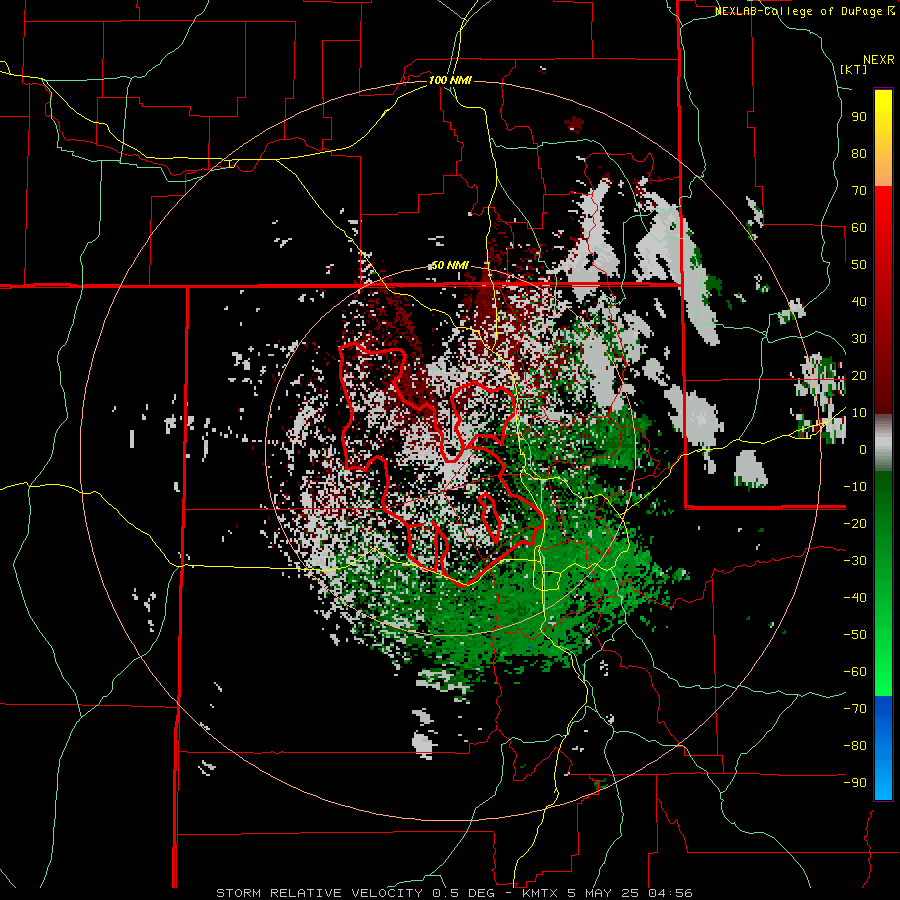Image resolution: width=900 pixels, height=900 pixels.
Task: Click the -70 value on the velocity scale
Action: point(855,708)
